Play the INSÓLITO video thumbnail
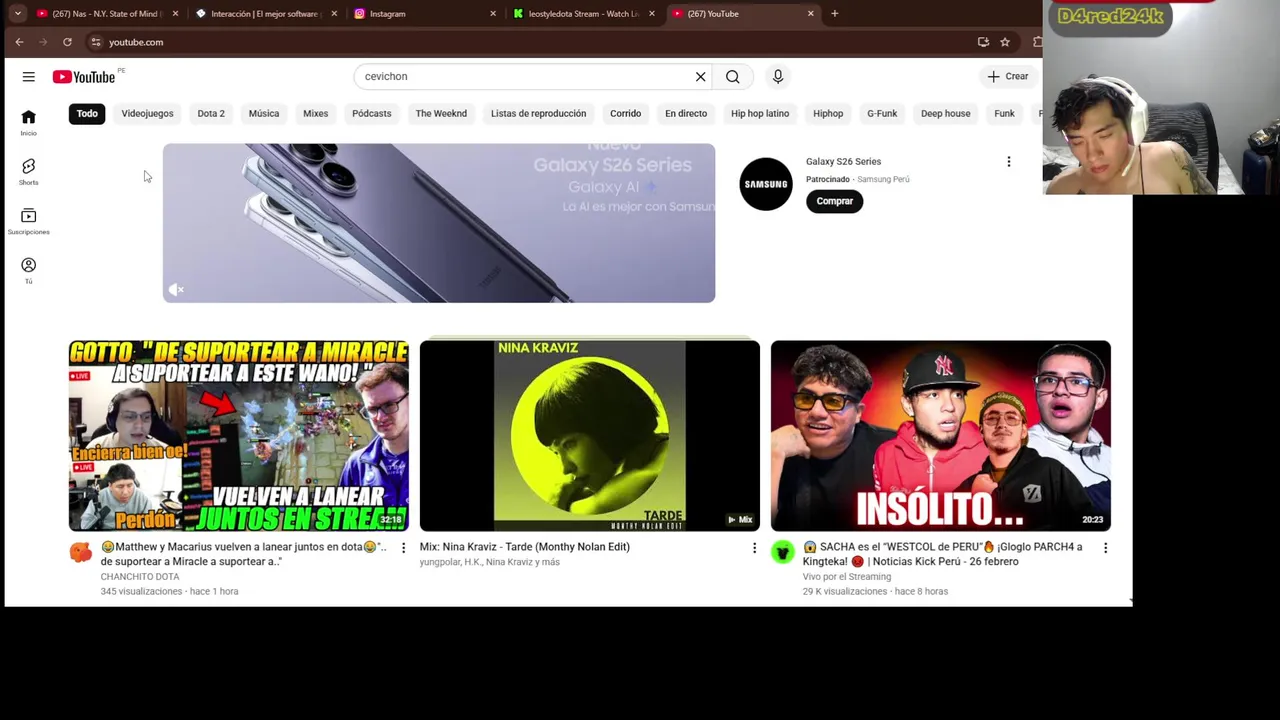Image resolution: width=1280 pixels, height=720 pixels. [941, 436]
